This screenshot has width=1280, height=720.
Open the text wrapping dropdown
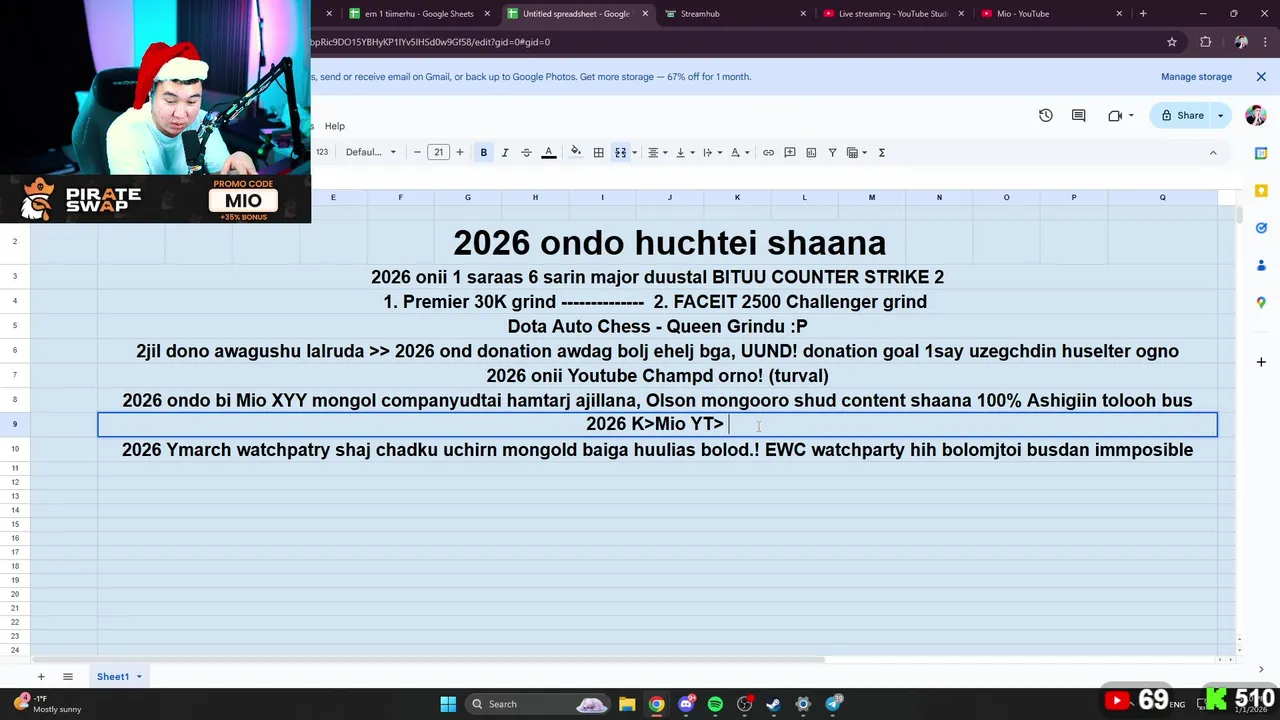712,153
